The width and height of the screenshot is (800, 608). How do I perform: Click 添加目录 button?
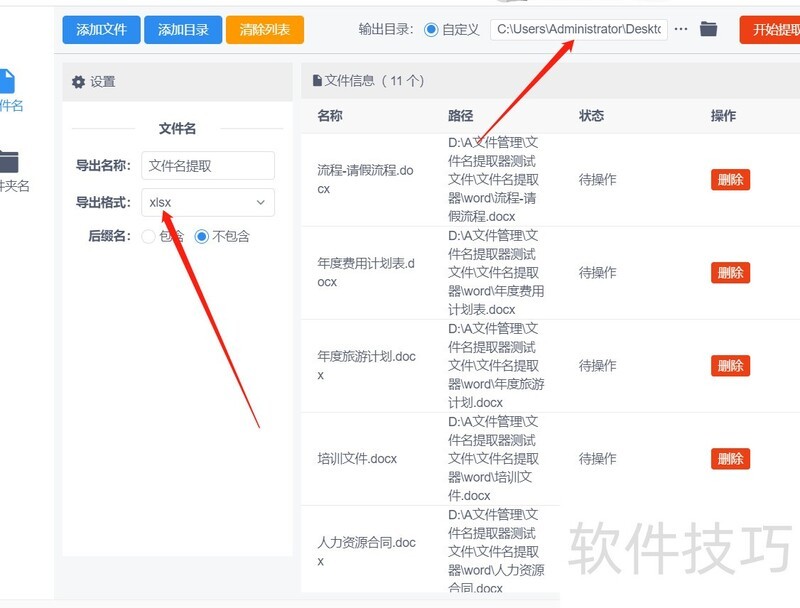(x=183, y=30)
